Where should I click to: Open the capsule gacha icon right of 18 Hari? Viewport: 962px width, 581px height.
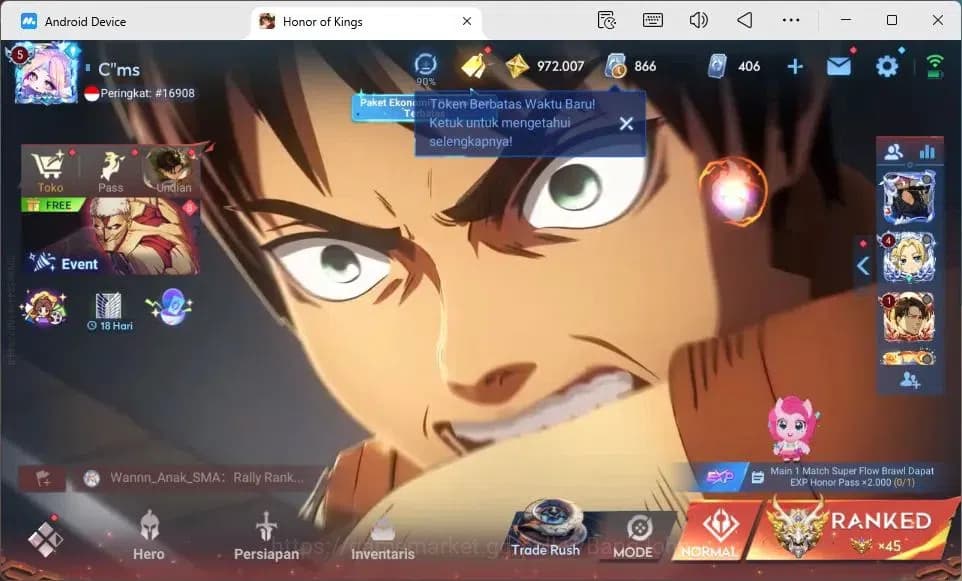tap(171, 306)
